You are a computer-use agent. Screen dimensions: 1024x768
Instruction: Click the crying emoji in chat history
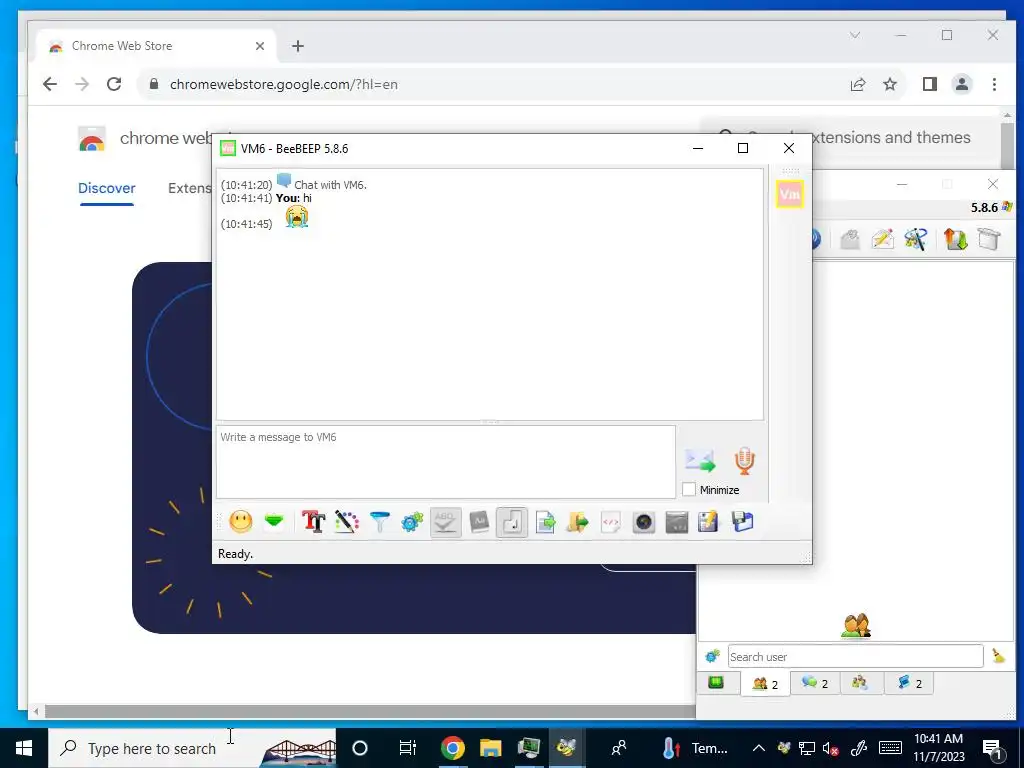click(296, 217)
